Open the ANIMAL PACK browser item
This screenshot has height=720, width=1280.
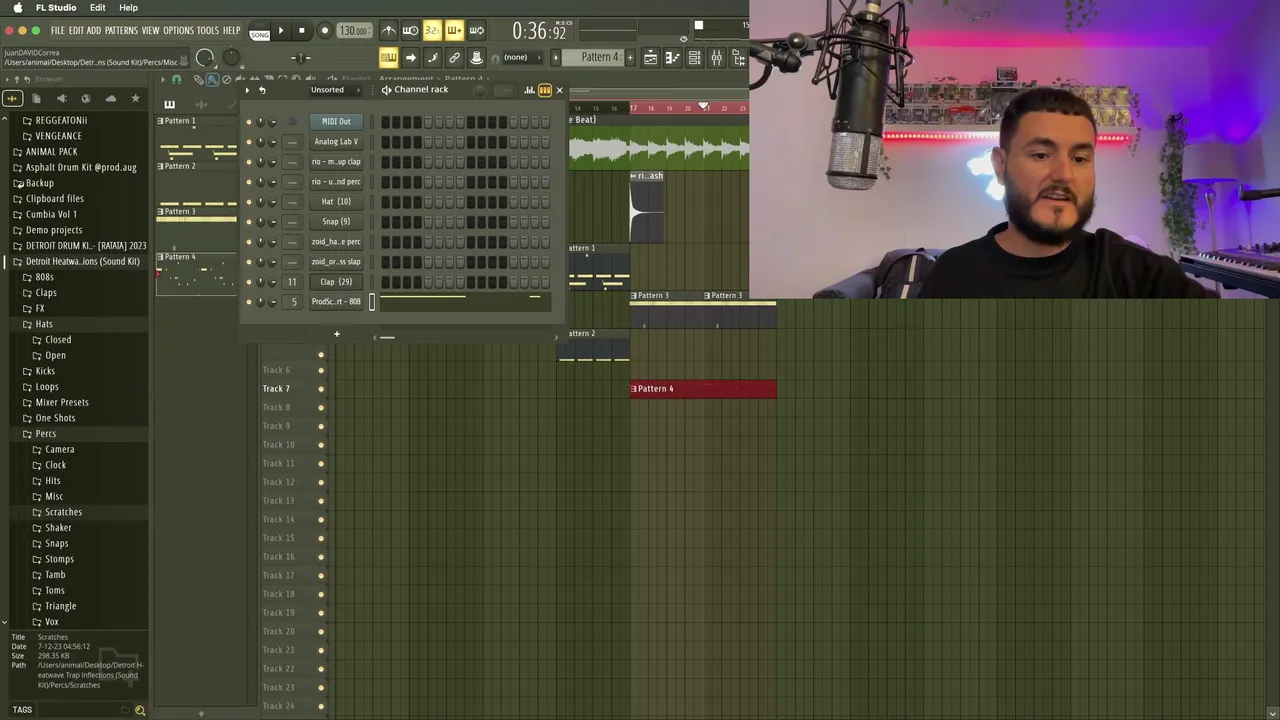[x=51, y=152]
